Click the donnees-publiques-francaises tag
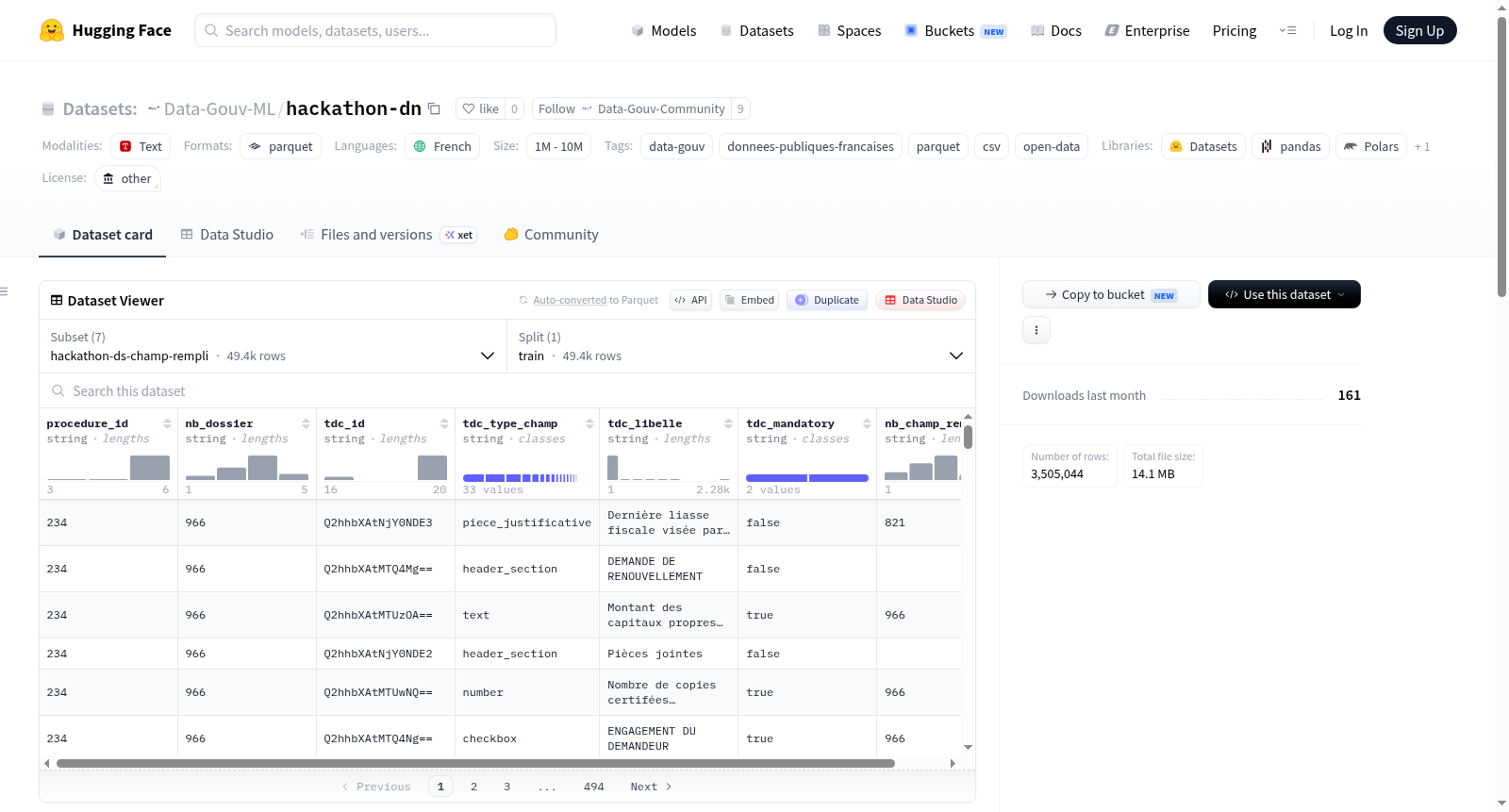1509x812 pixels. tap(811, 146)
